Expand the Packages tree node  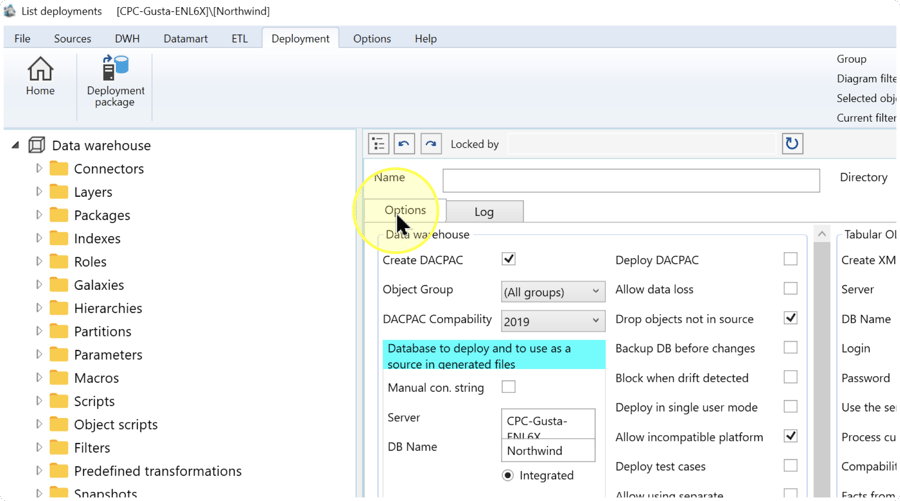tap(38, 215)
